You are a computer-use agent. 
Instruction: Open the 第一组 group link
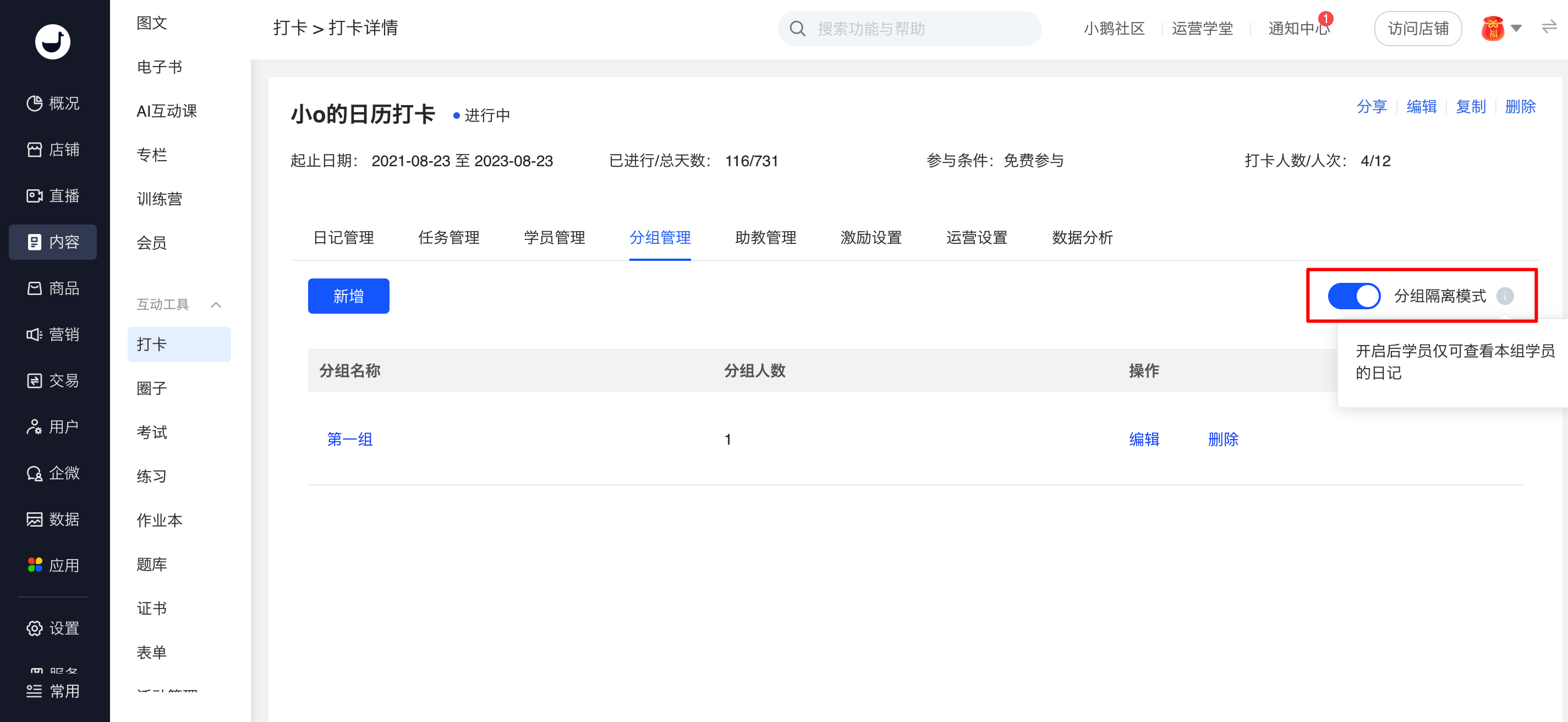[x=349, y=439]
